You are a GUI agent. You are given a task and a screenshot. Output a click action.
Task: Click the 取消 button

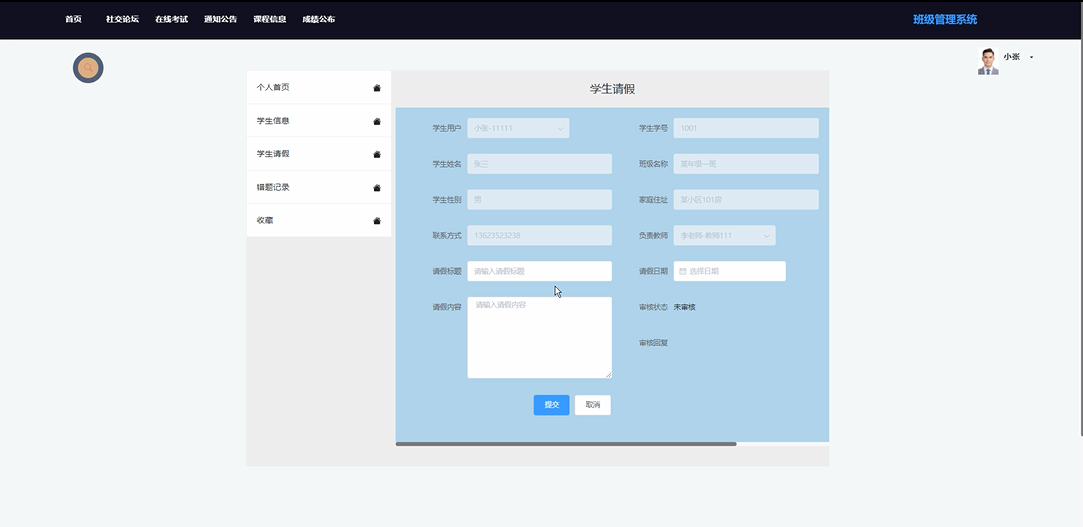[593, 405]
